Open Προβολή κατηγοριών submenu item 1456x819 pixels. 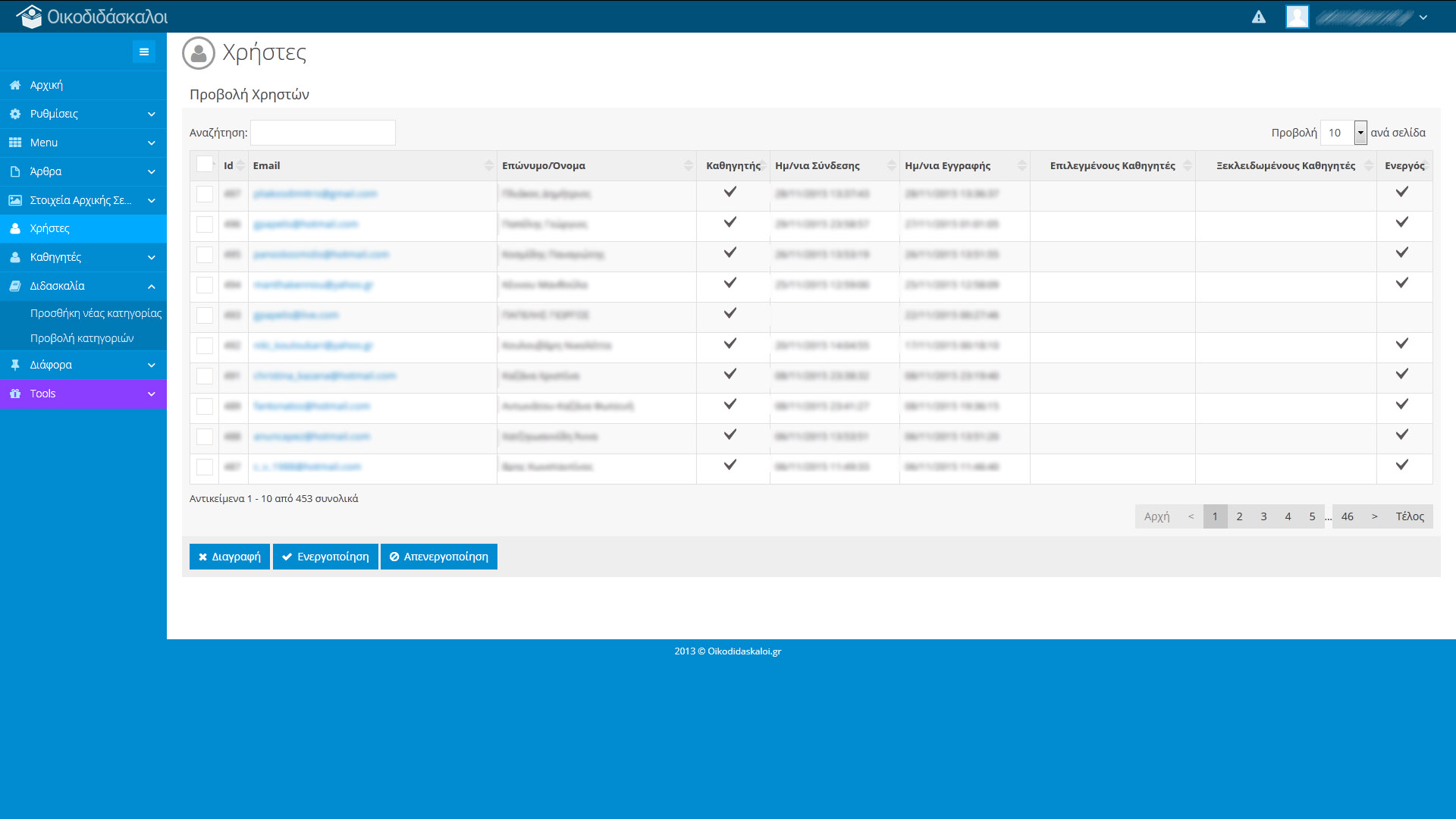[x=82, y=338]
